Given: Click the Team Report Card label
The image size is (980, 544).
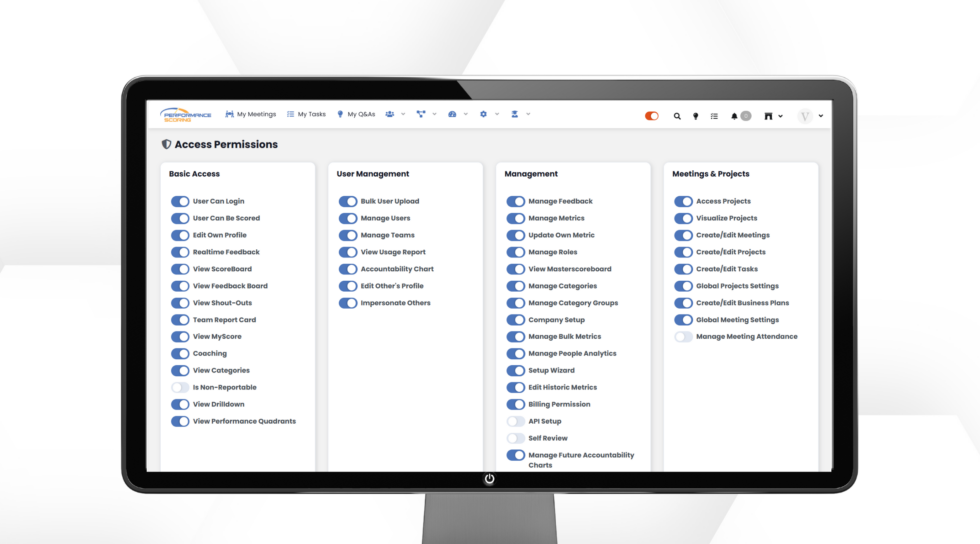Looking at the screenshot, I should point(224,320).
